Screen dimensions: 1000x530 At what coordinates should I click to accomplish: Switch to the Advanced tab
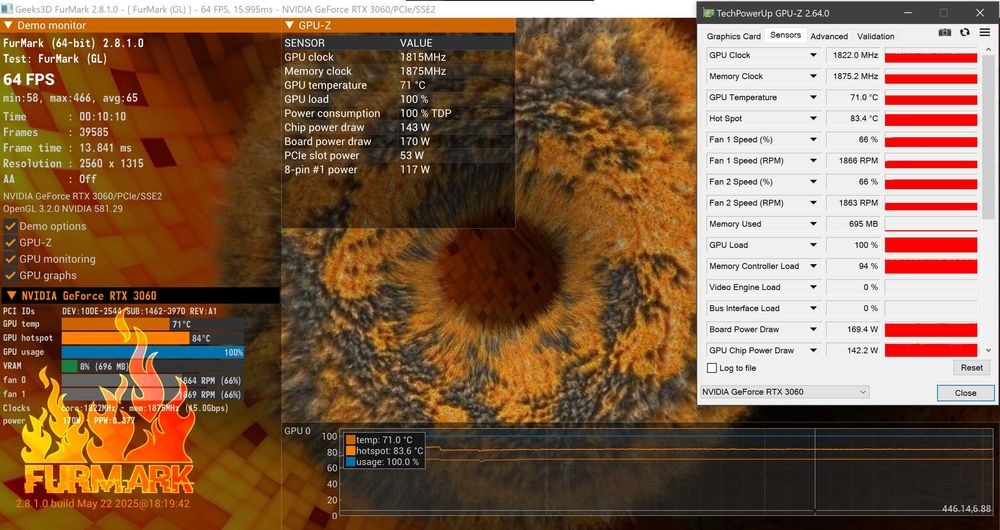click(829, 36)
